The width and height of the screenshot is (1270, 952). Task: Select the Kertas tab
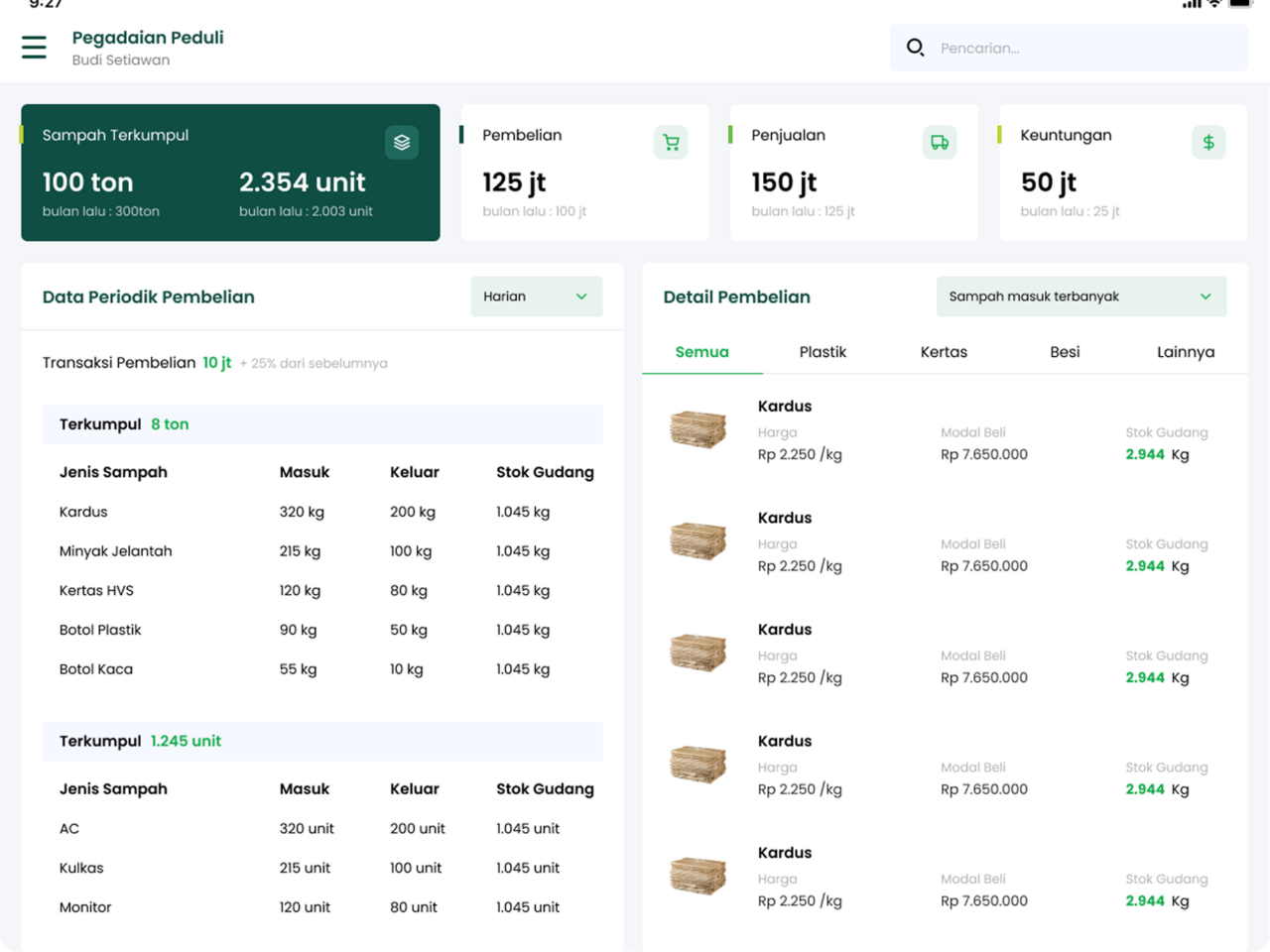pos(943,352)
